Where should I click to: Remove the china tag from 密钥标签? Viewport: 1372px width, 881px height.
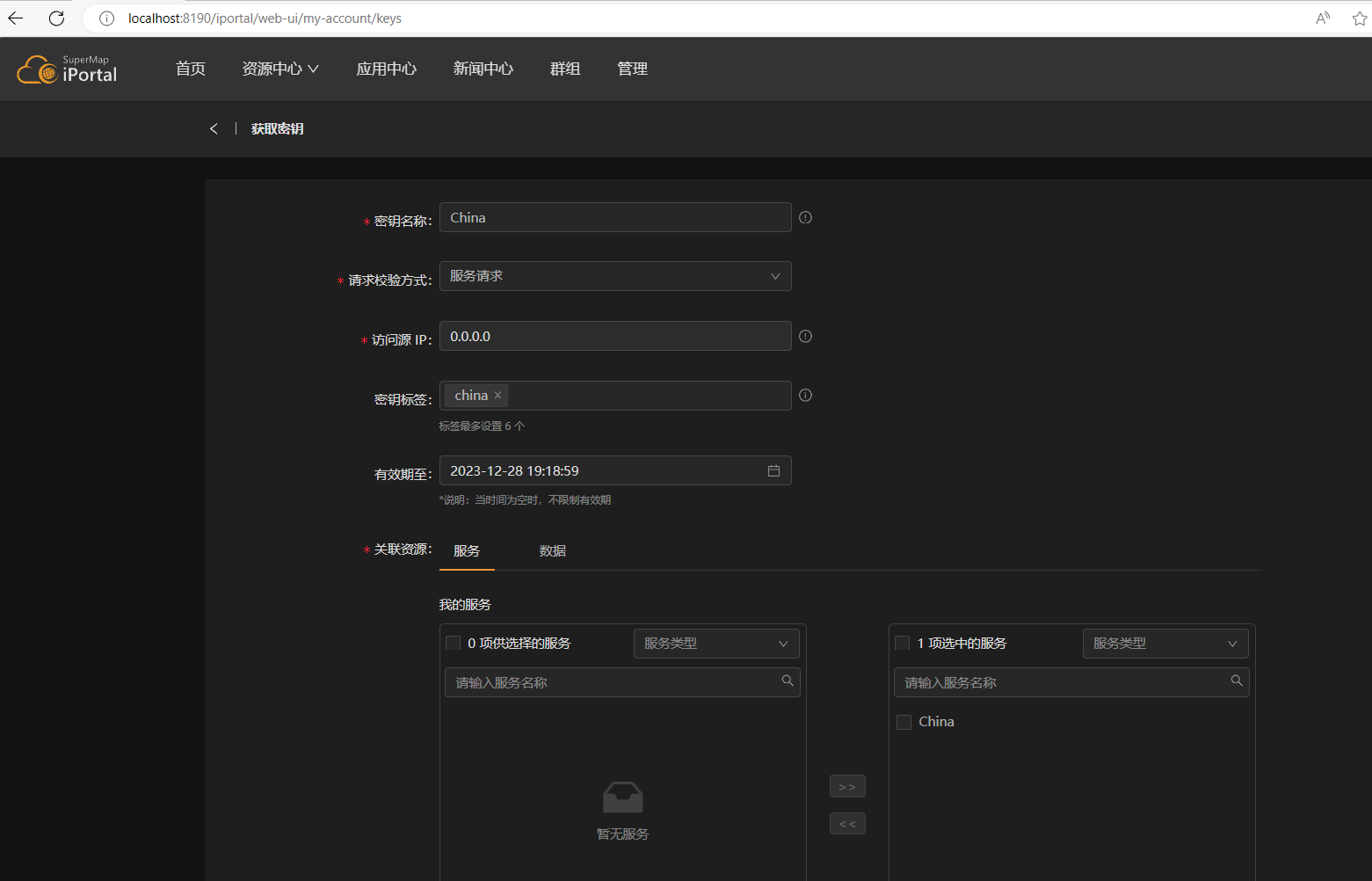(497, 395)
